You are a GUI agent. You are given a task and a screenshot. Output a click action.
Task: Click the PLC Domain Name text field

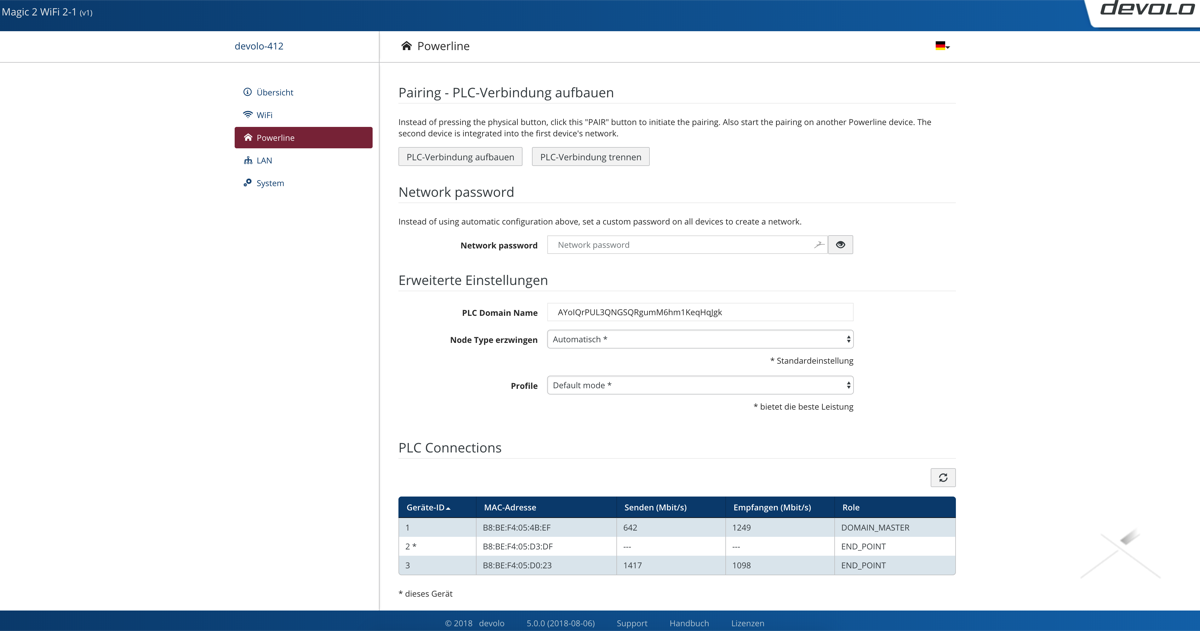pyautogui.click(x=699, y=312)
